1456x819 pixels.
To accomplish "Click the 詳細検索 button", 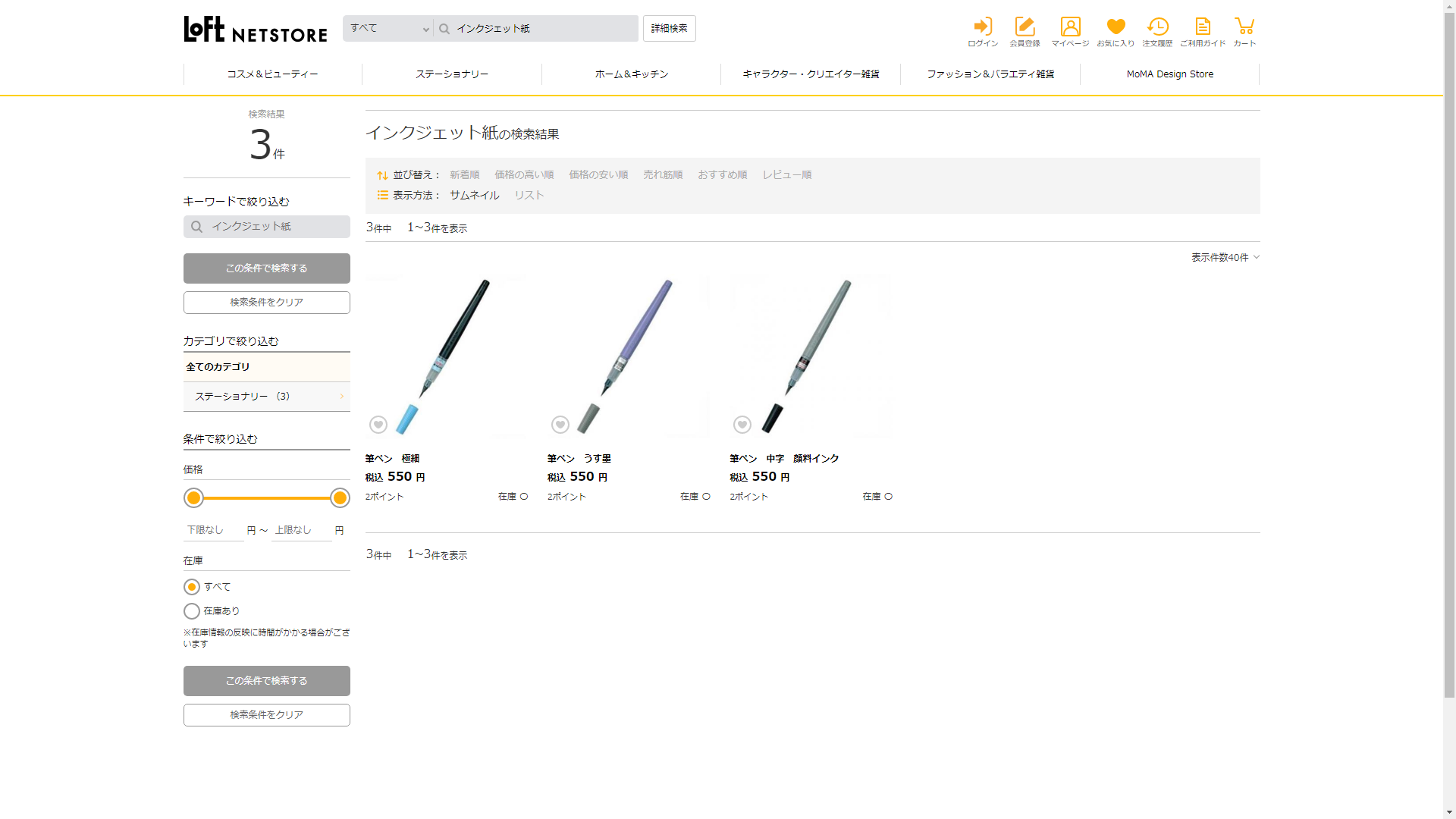I will [669, 29].
